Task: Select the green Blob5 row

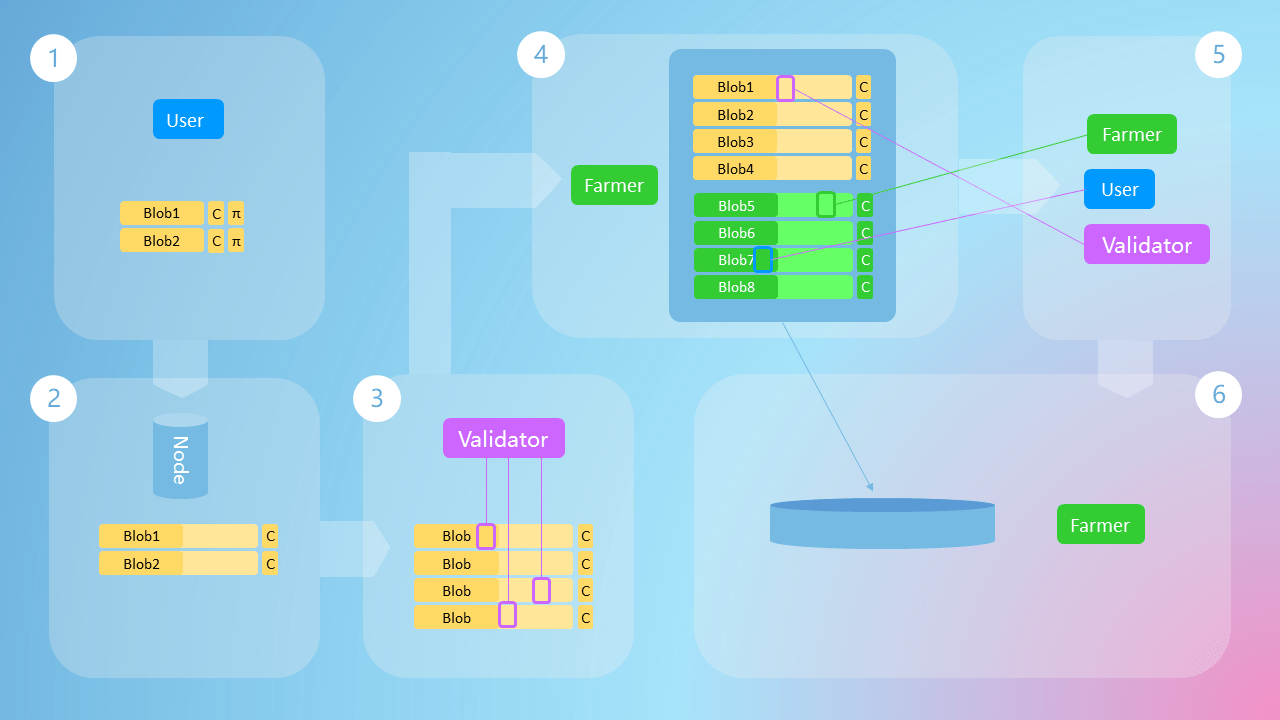Action: tap(773, 205)
